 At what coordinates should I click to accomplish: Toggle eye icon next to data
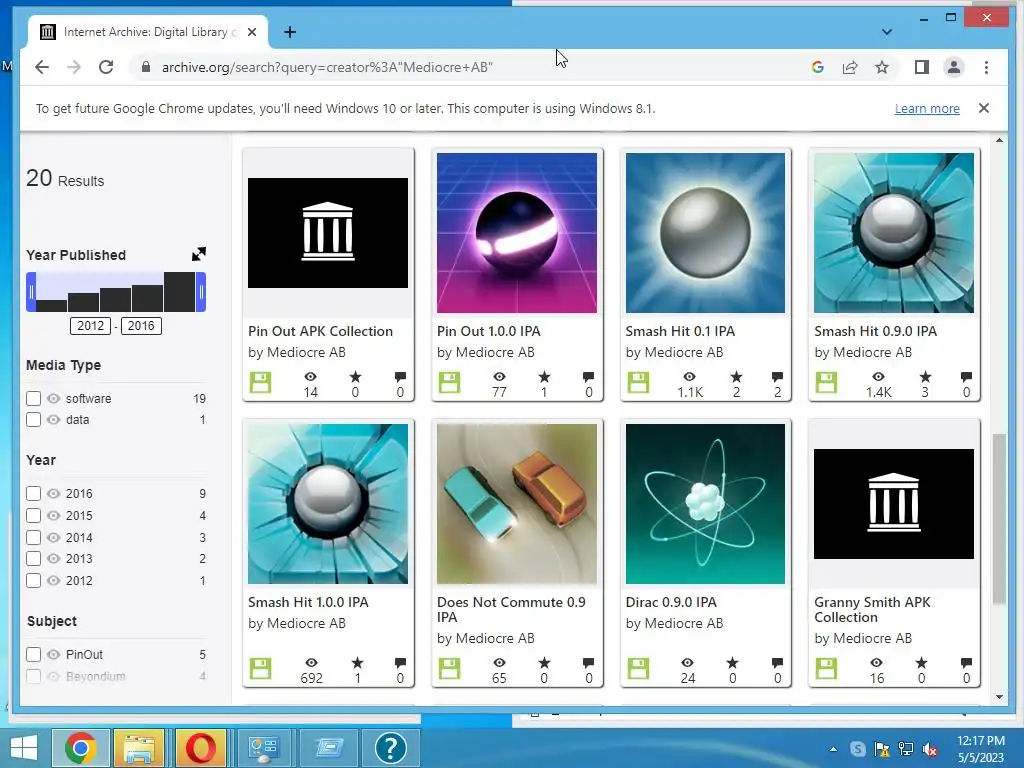click(x=54, y=420)
